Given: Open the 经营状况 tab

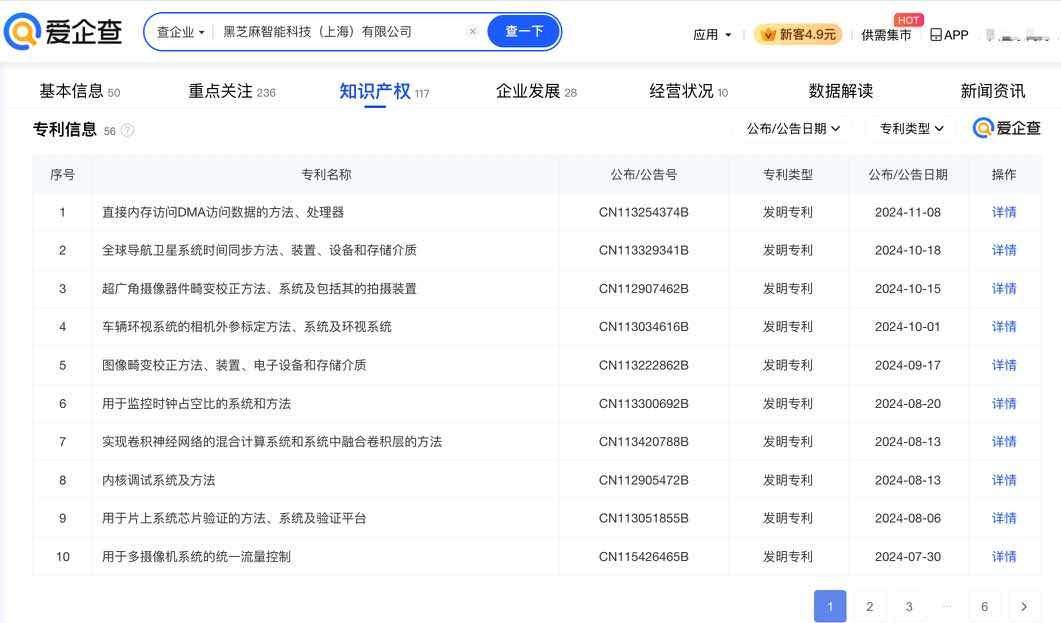Looking at the screenshot, I should point(688,91).
